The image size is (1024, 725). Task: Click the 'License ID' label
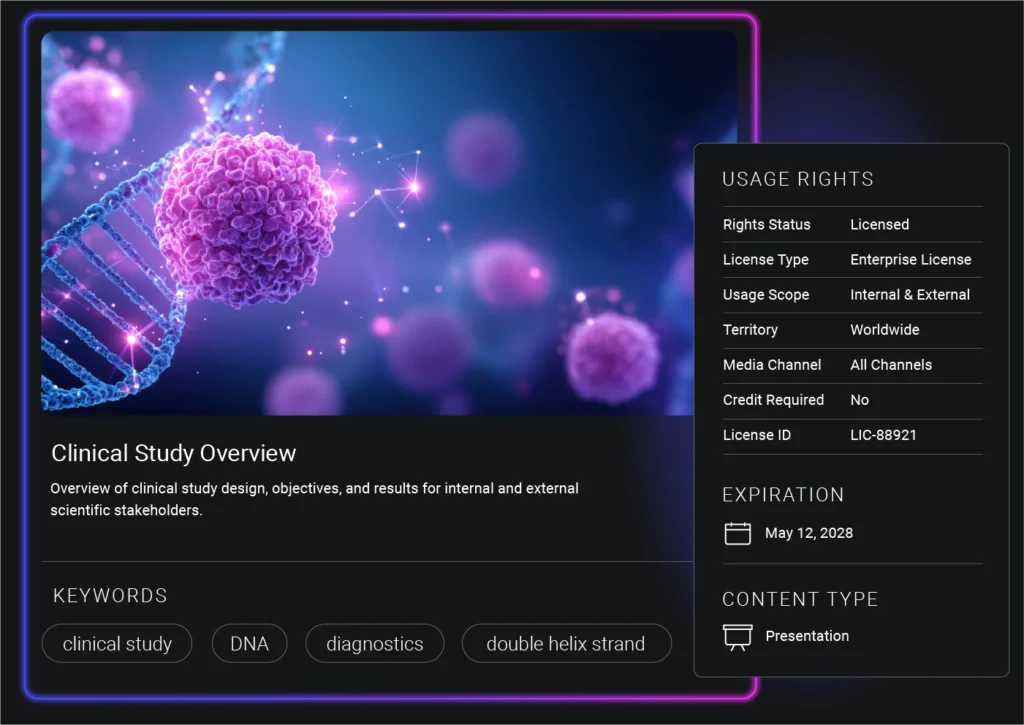[757, 435]
